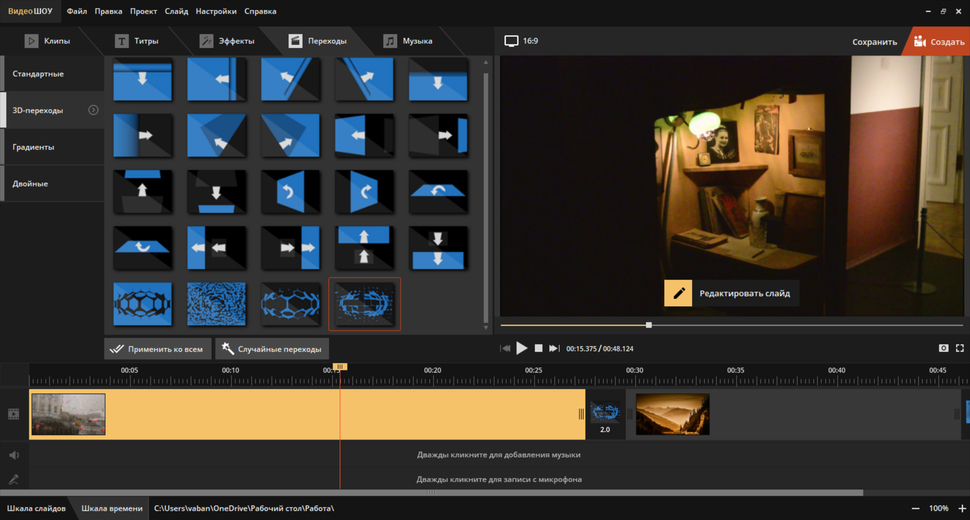The width and height of the screenshot is (970, 520).
Task: Click the film strip track icon
Action: (x=14, y=414)
